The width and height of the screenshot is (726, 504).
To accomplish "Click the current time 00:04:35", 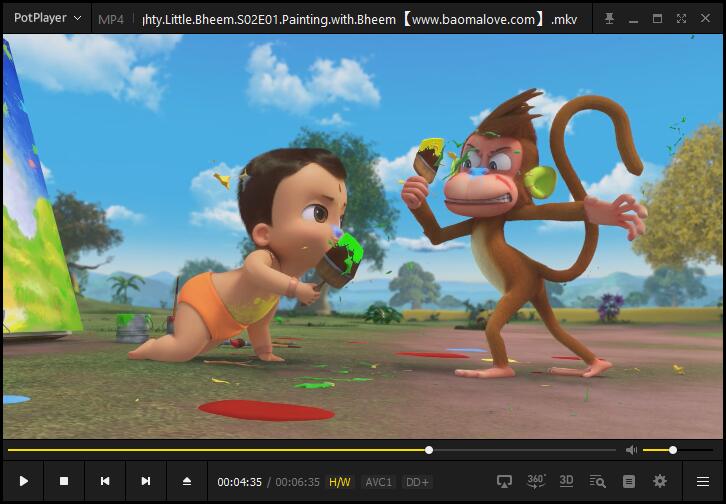I will pyautogui.click(x=239, y=482).
